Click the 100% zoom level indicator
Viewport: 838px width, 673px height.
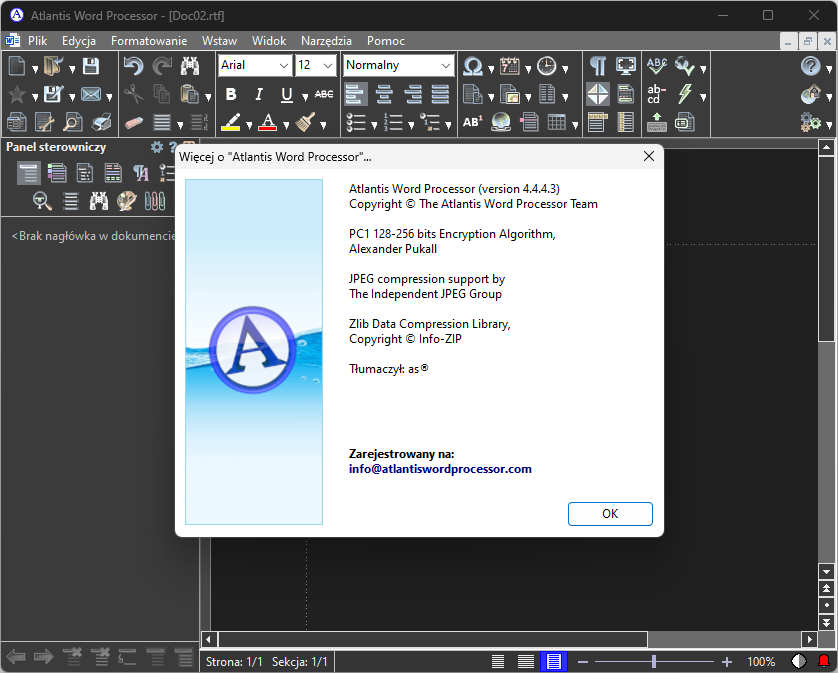click(x=761, y=662)
